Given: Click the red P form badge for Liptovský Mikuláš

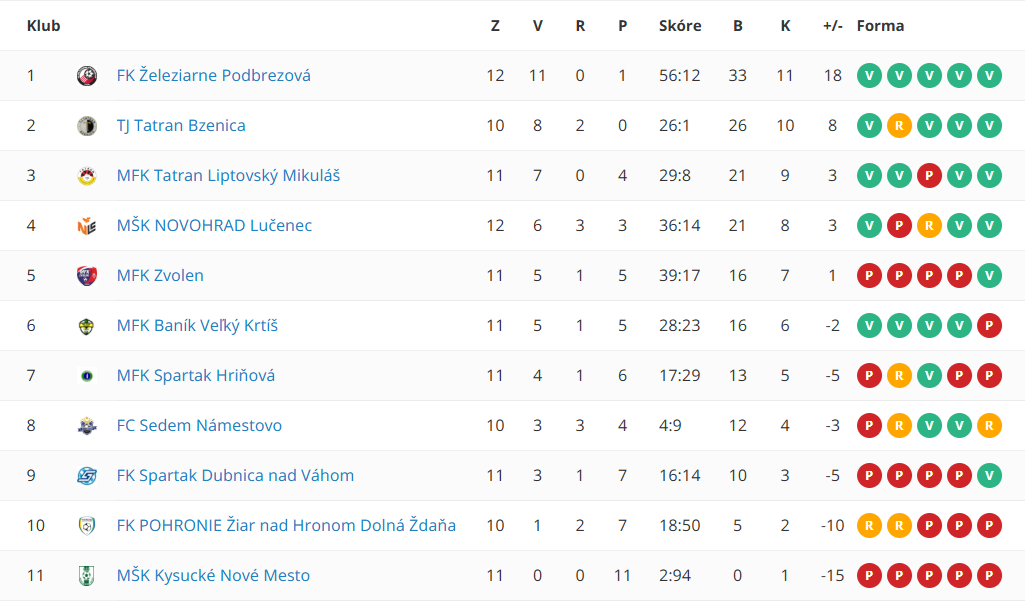Looking at the screenshot, I should pyautogui.click(x=930, y=176).
